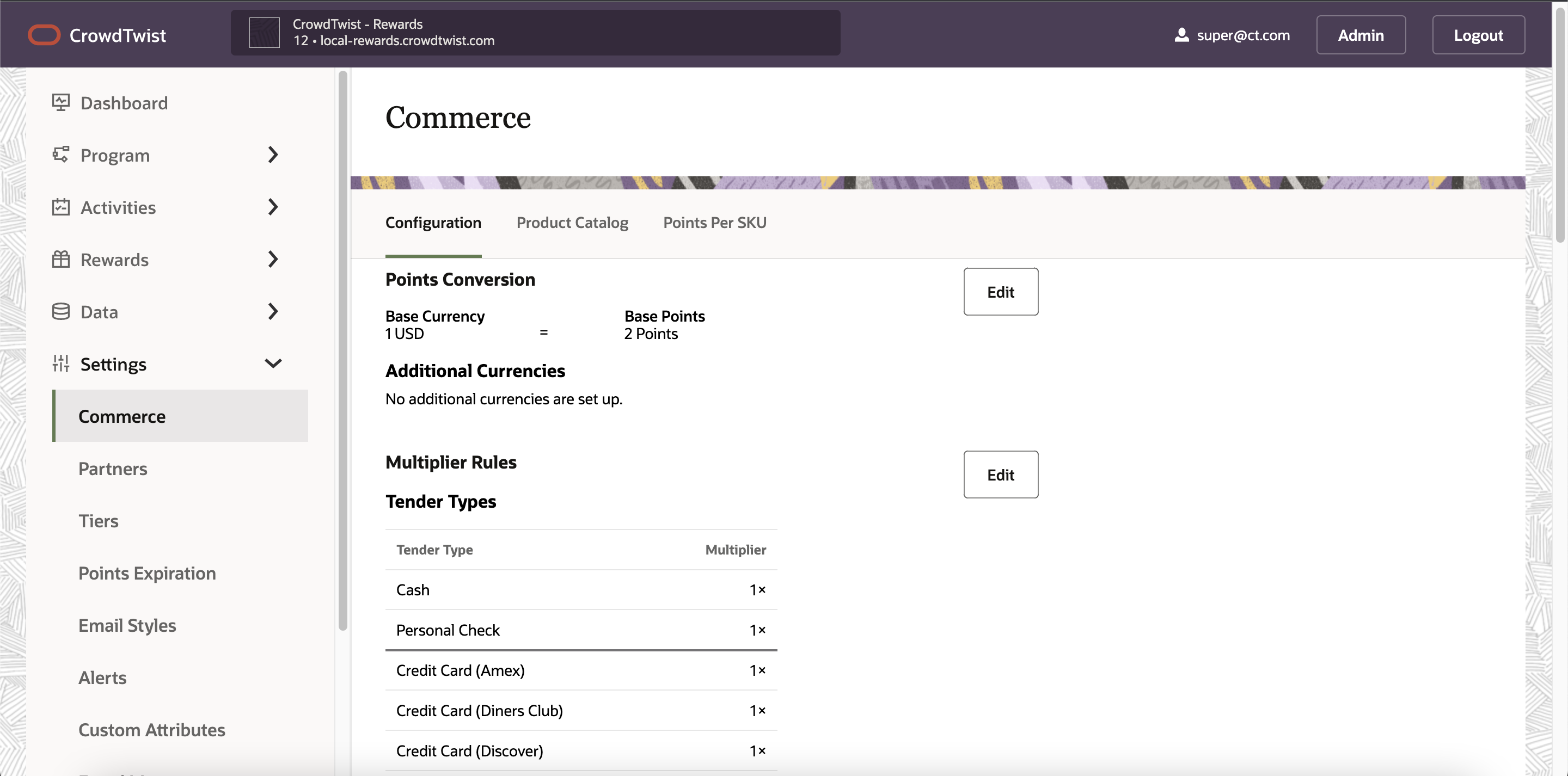The image size is (1568, 776).
Task: Edit the Points Conversion settings
Action: 1000,292
